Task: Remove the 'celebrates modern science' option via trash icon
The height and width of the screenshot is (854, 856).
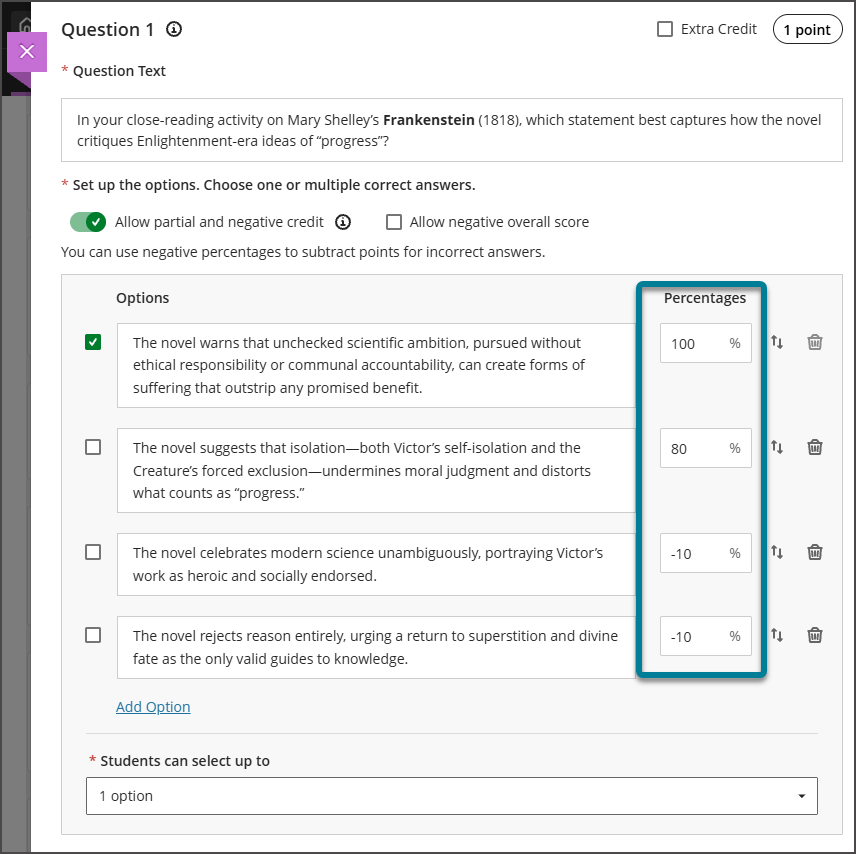Action: (x=815, y=552)
